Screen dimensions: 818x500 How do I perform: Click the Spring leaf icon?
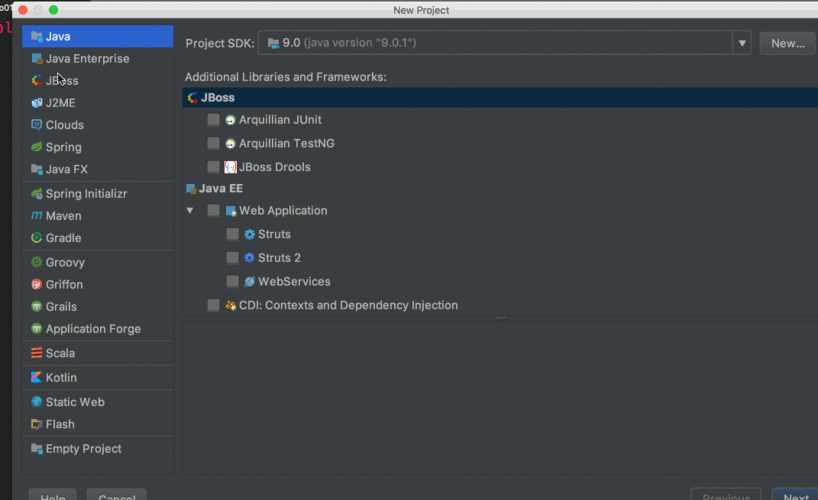click(37, 147)
